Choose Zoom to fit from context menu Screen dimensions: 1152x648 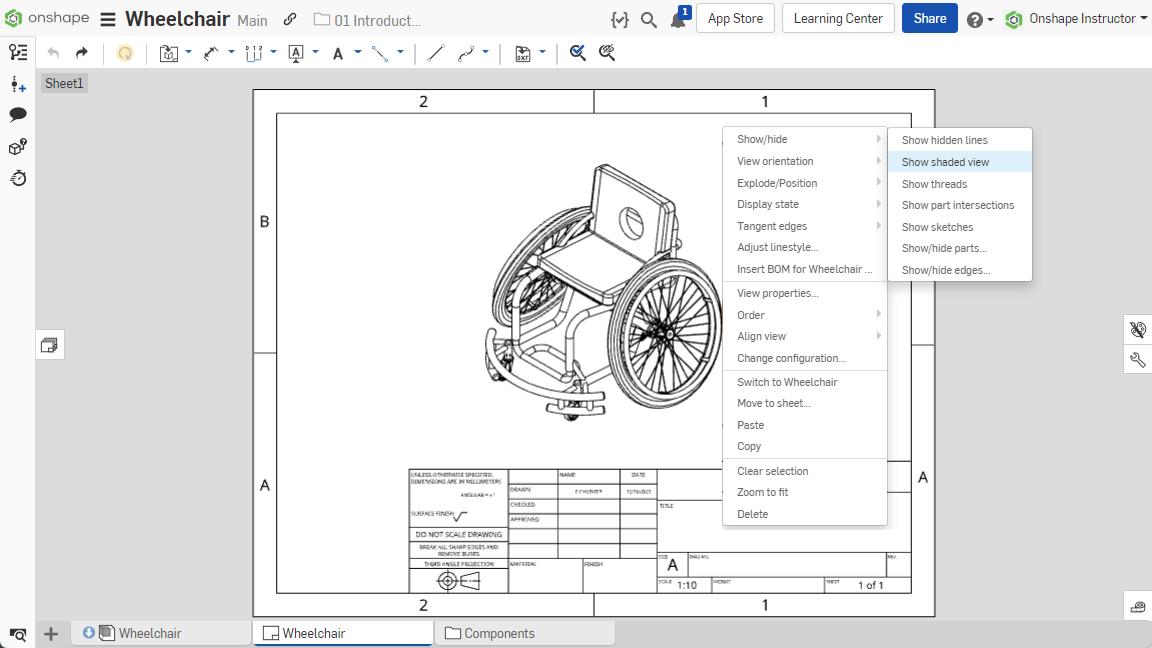point(762,492)
